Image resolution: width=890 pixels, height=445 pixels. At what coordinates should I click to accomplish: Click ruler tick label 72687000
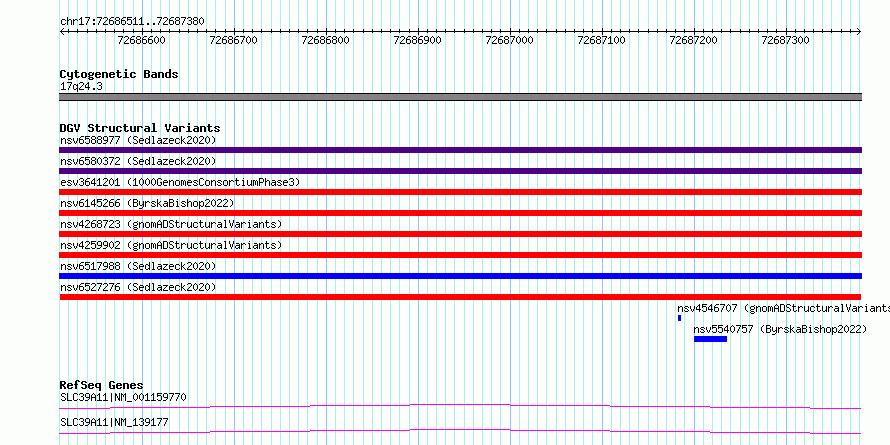coord(510,40)
